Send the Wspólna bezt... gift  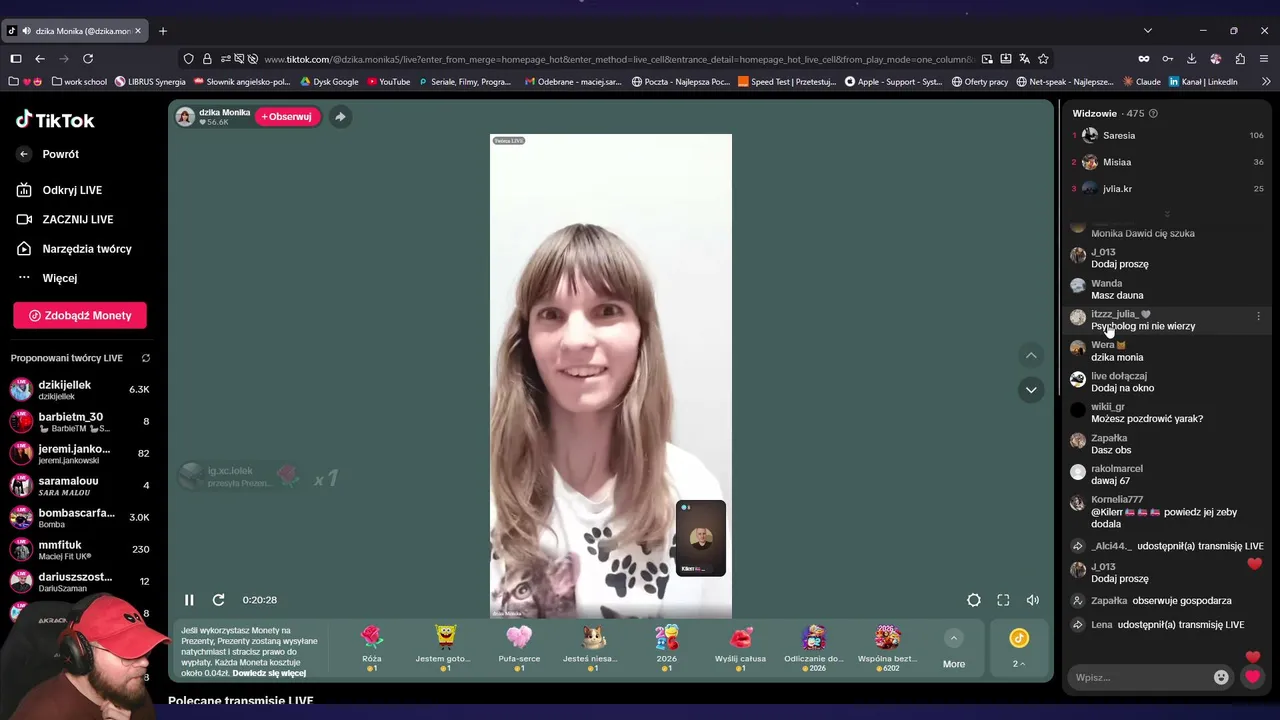pyautogui.click(x=888, y=647)
